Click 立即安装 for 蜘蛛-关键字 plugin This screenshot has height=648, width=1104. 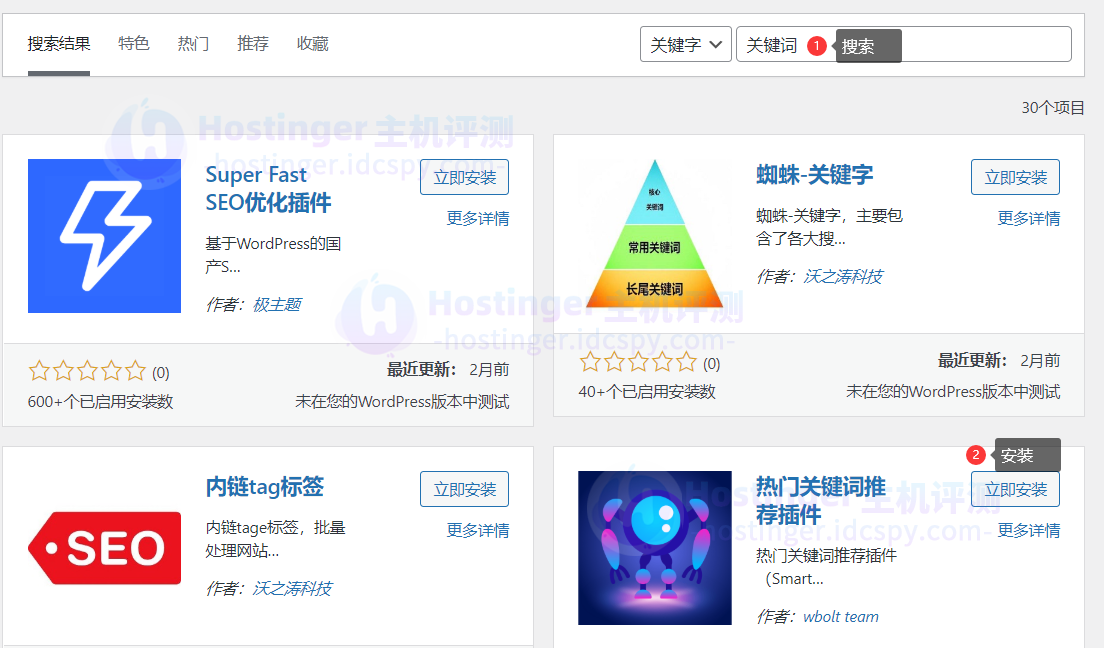point(1015,177)
